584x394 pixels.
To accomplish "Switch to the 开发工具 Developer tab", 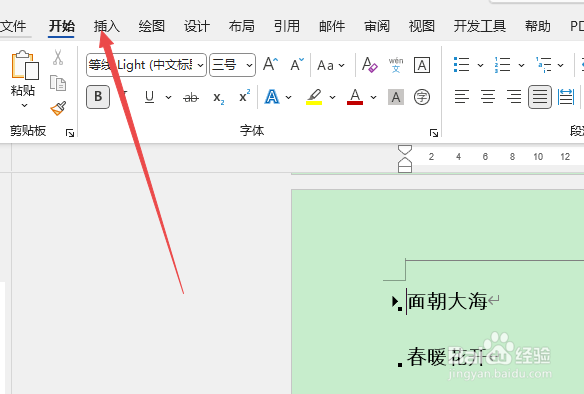I will click(480, 26).
